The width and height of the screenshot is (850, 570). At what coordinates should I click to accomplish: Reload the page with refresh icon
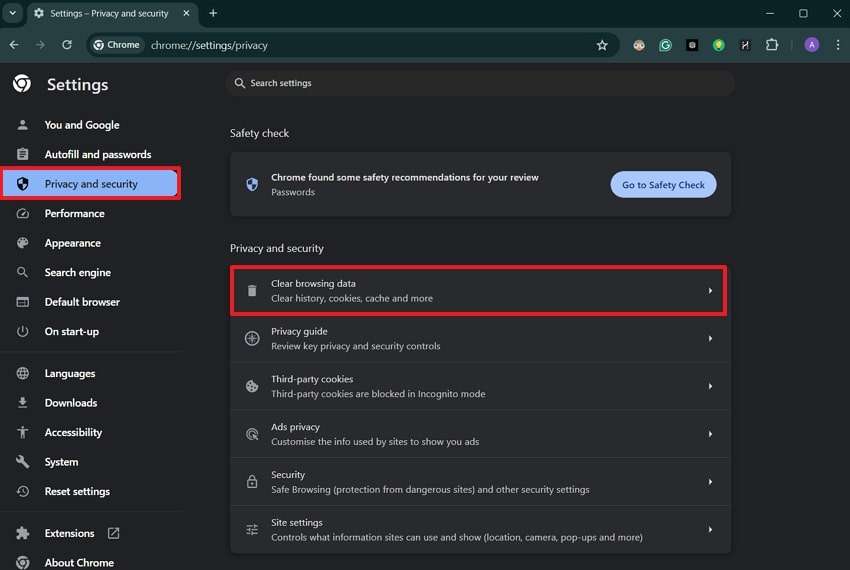tap(67, 45)
